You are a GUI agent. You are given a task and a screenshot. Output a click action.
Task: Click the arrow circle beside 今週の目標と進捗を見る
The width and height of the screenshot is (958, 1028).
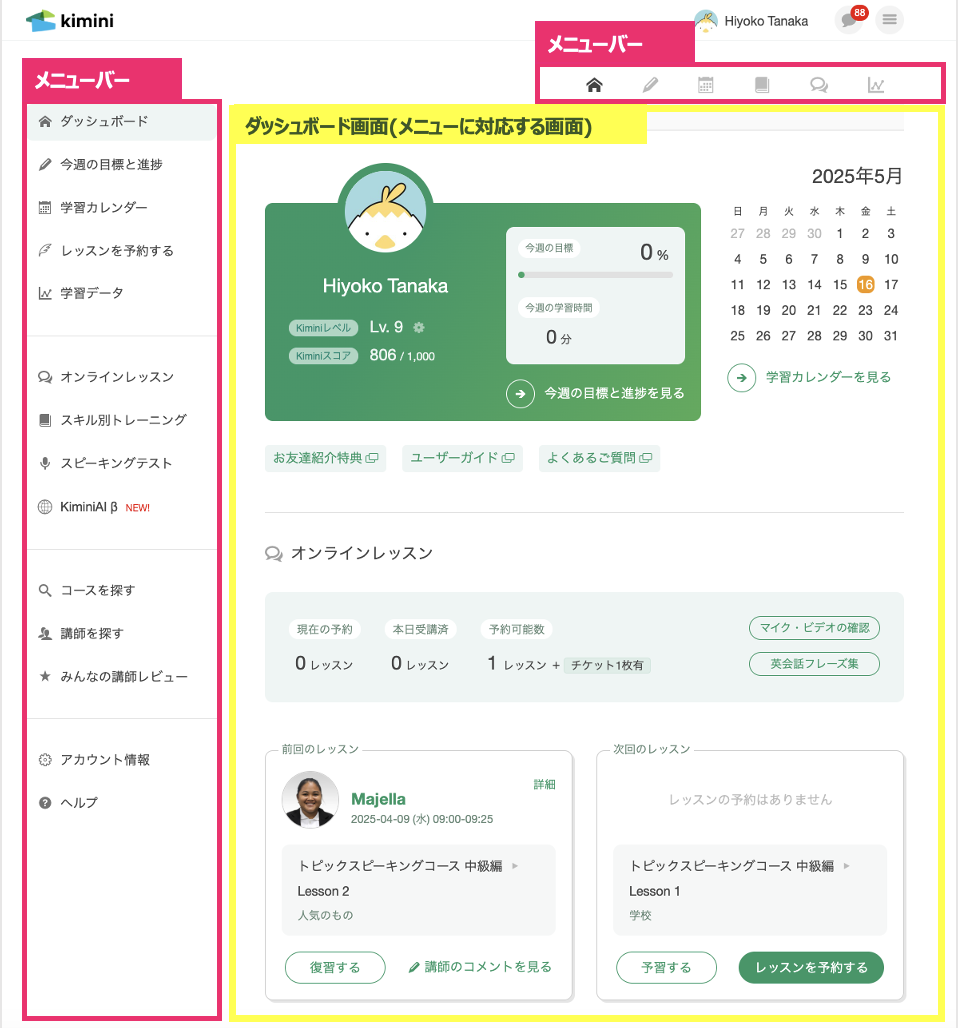(x=520, y=393)
